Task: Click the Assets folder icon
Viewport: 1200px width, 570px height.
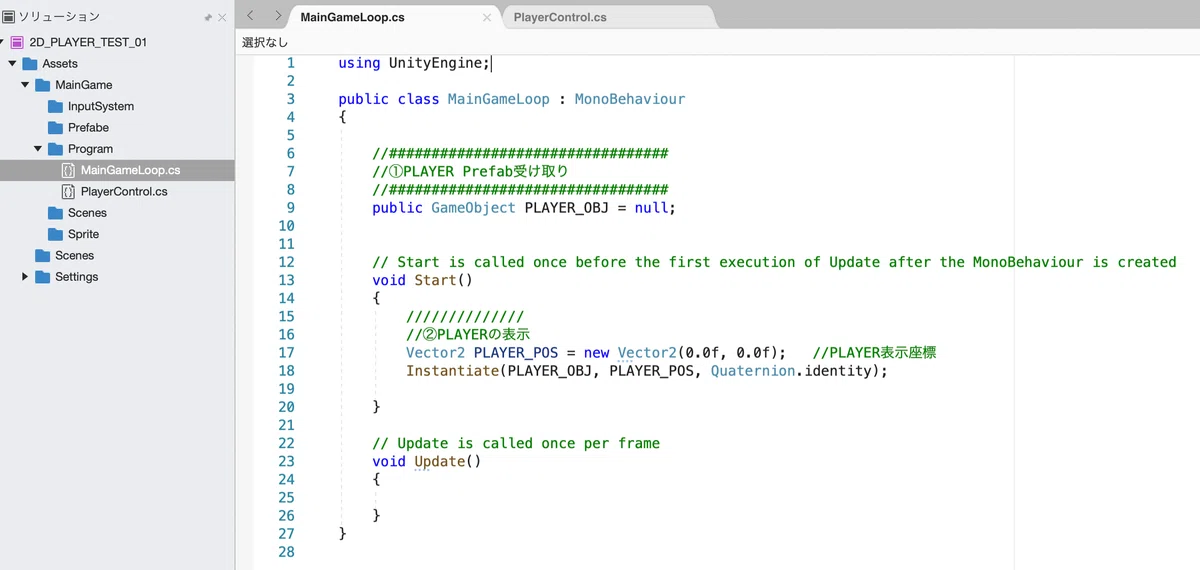Action: tap(30, 64)
